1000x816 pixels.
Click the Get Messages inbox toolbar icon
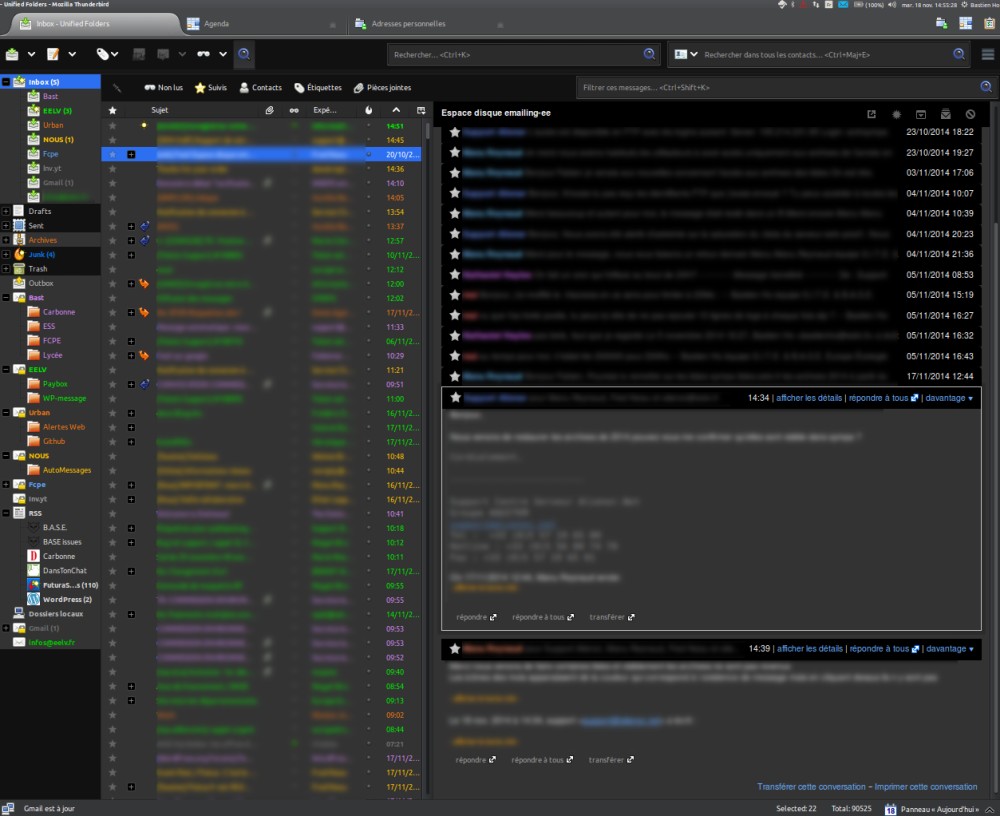click(x=13, y=54)
